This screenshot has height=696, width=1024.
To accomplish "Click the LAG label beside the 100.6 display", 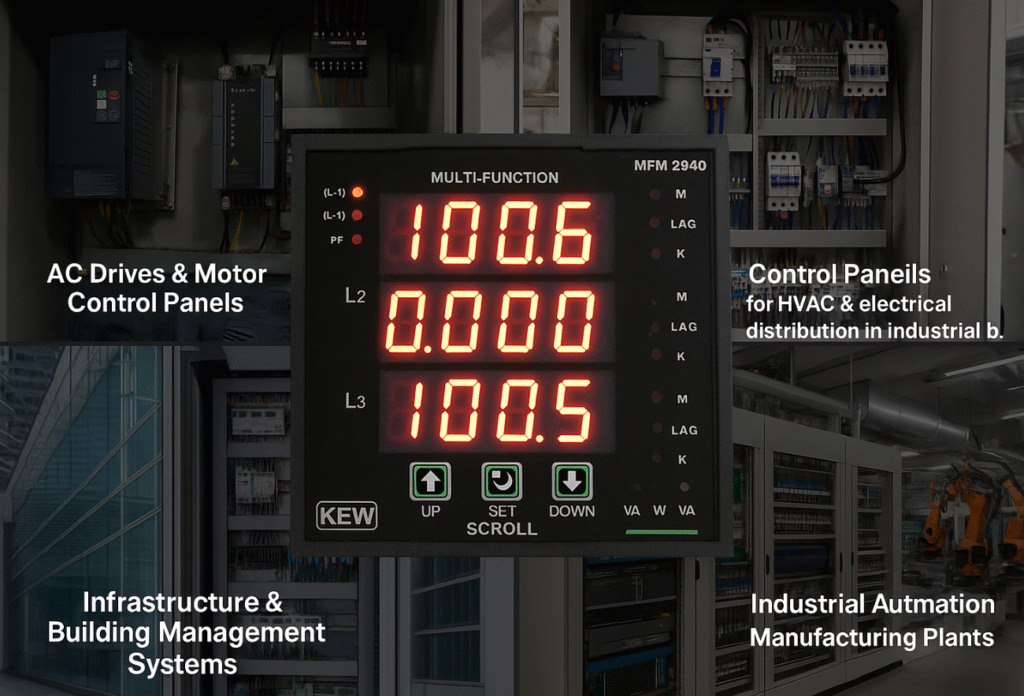I will (683, 224).
